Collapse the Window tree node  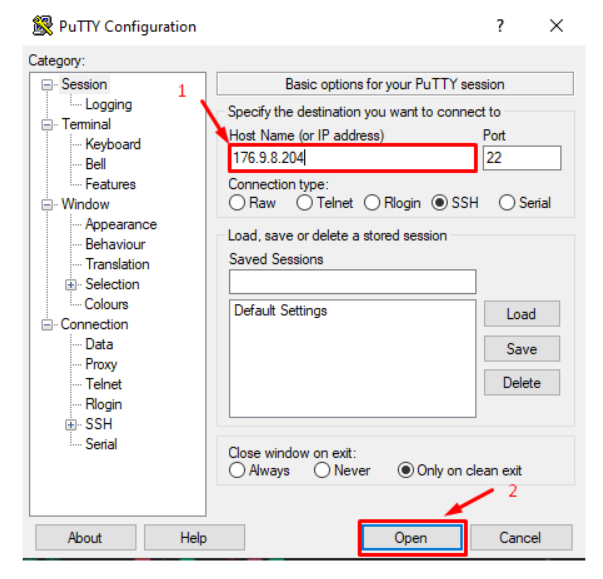47,205
